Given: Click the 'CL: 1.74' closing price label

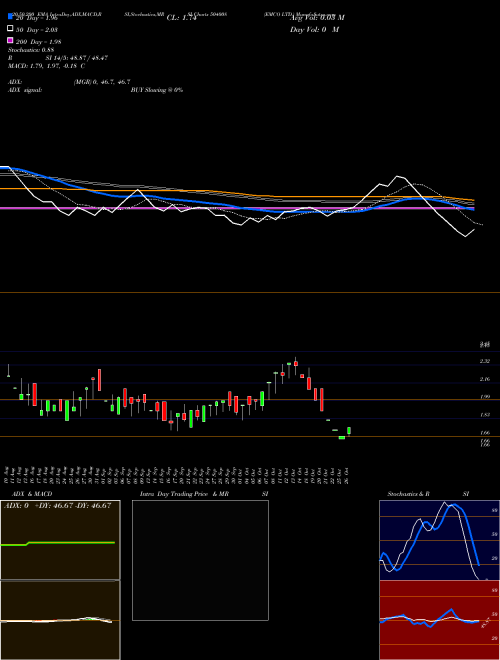Looking at the screenshot, I should 182,18.
